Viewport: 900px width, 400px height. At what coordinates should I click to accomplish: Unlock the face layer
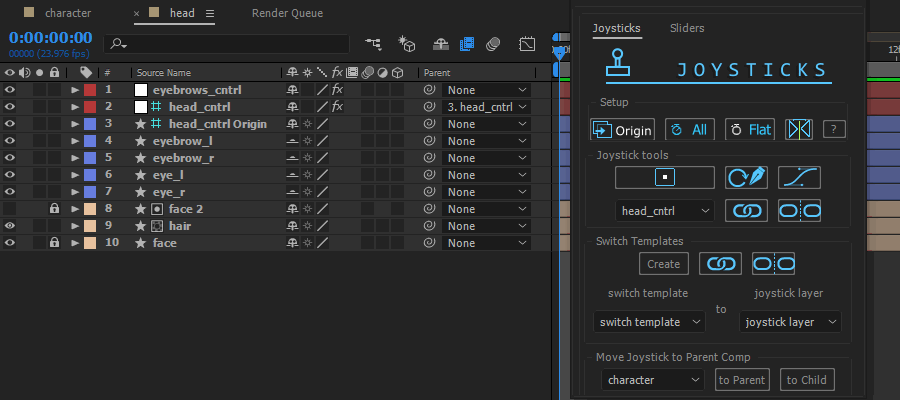(x=55, y=243)
